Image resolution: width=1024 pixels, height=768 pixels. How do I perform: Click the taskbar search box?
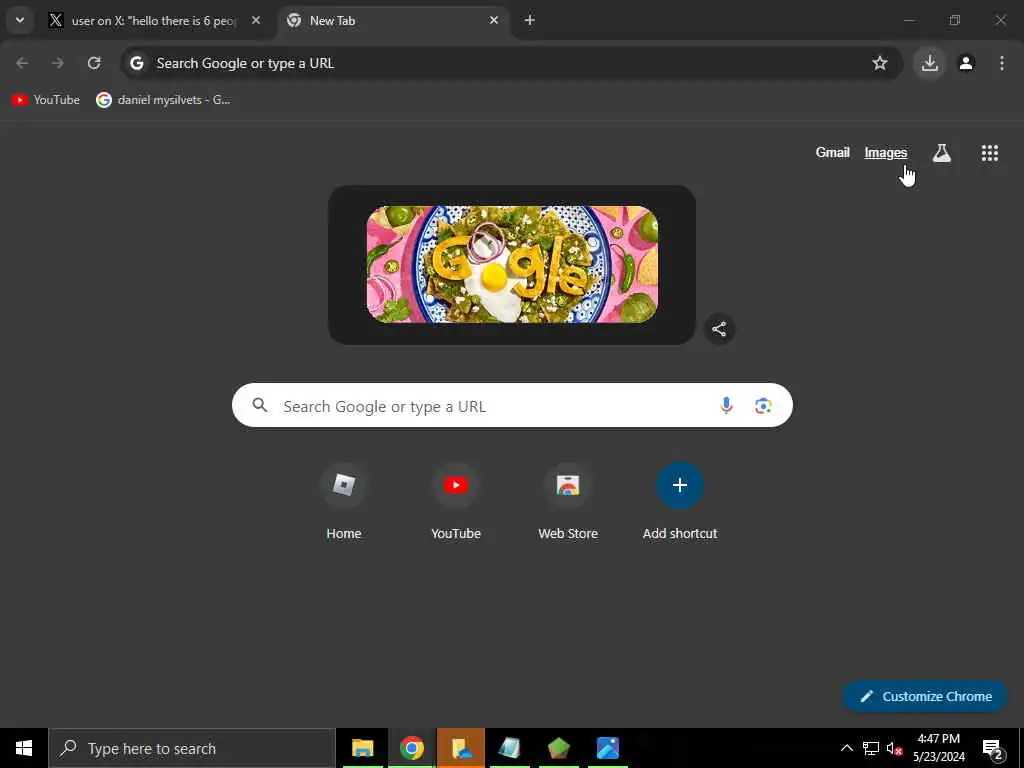point(192,748)
